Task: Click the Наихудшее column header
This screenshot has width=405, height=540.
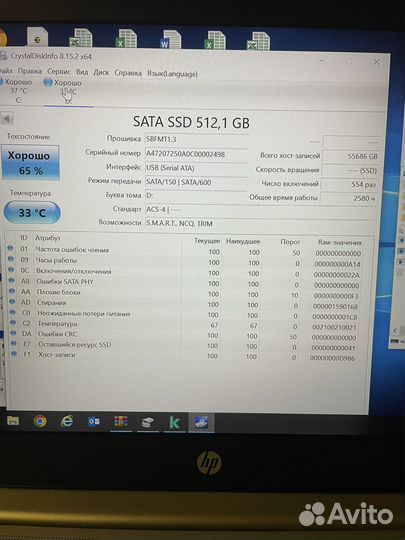Action: pyautogui.click(x=243, y=241)
